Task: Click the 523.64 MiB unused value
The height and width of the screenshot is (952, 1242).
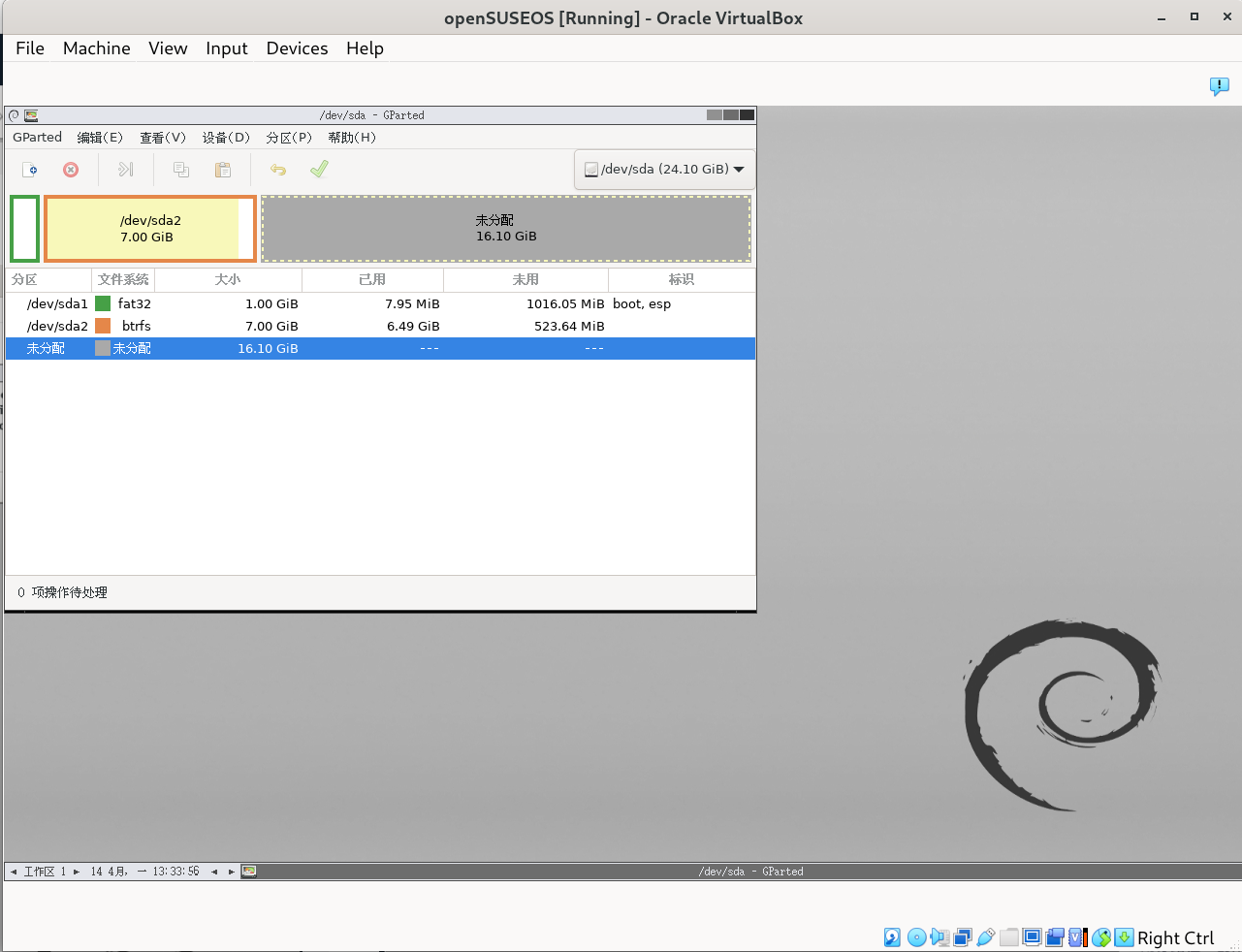Action: (569, 326)
